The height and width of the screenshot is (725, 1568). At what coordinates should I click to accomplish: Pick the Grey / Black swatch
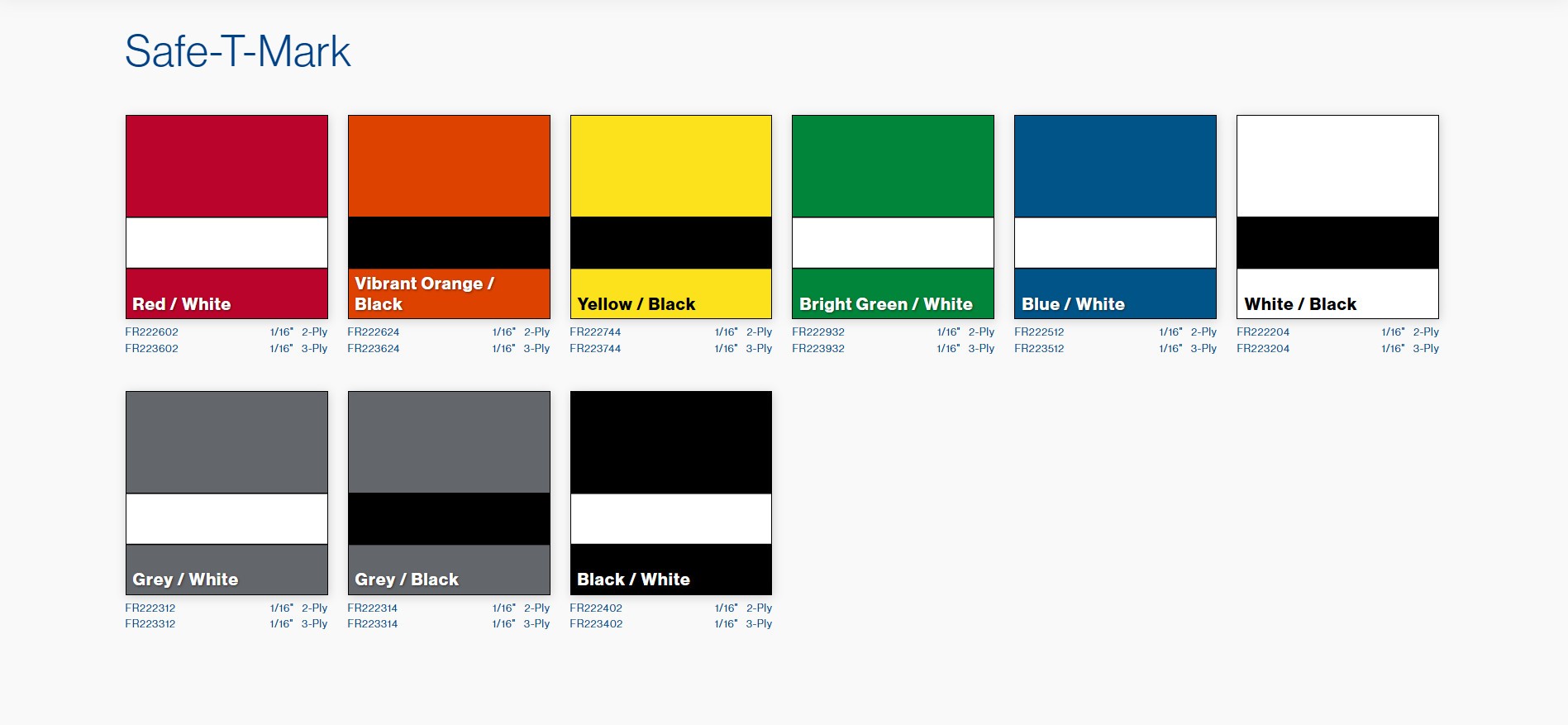449,493
